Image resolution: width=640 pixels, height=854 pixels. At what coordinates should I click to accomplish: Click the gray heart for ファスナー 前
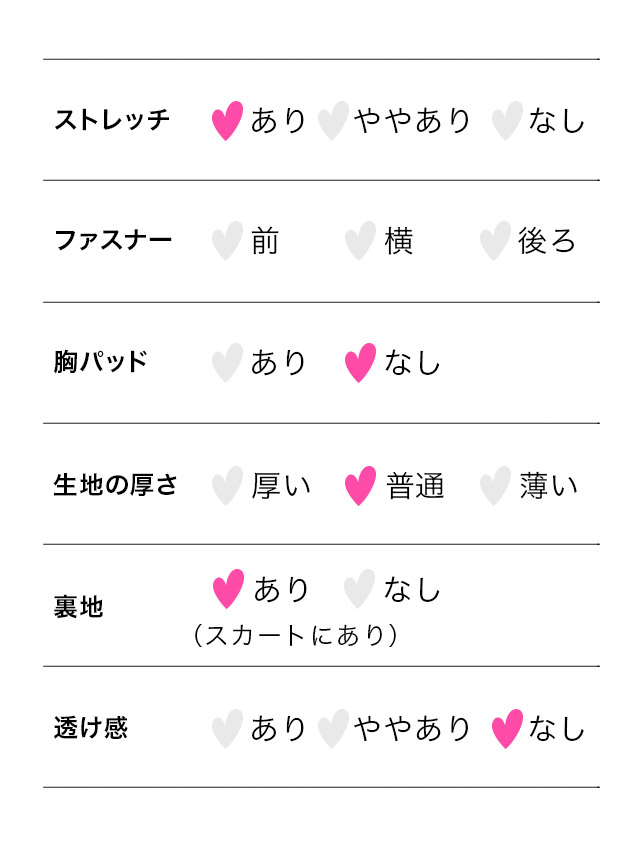pos(228,241)
